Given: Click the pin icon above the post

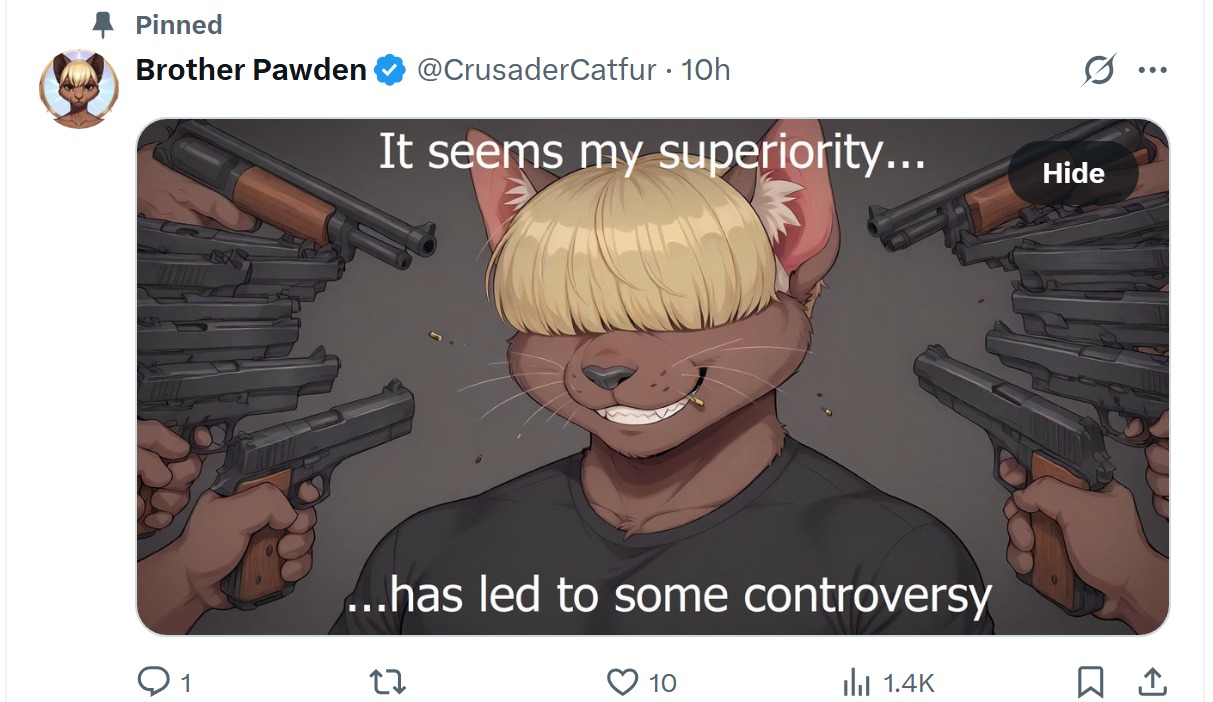Looking at the screenshot, I should (x=102, y=25).
